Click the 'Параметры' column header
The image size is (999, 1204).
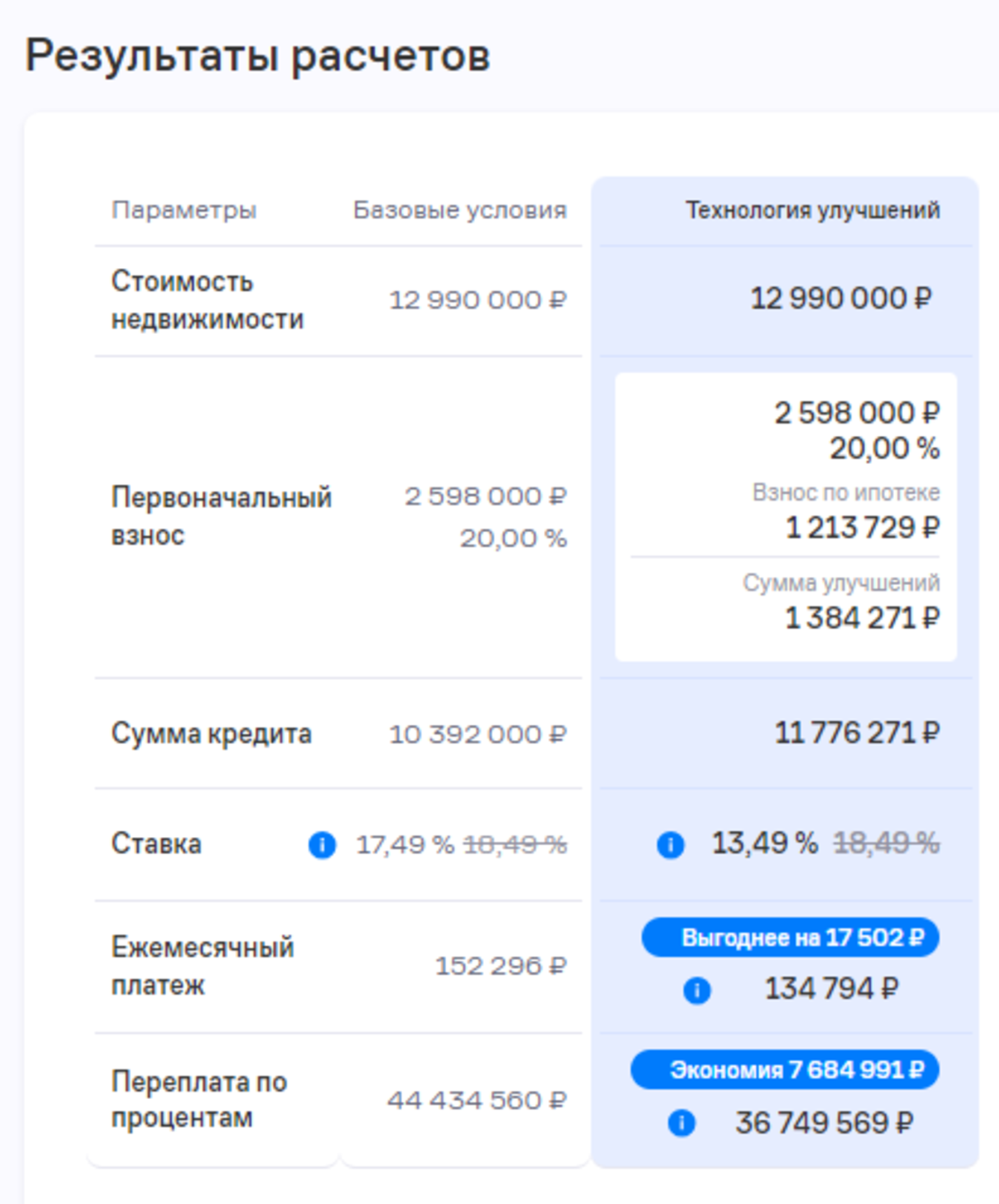click(184, 211)
